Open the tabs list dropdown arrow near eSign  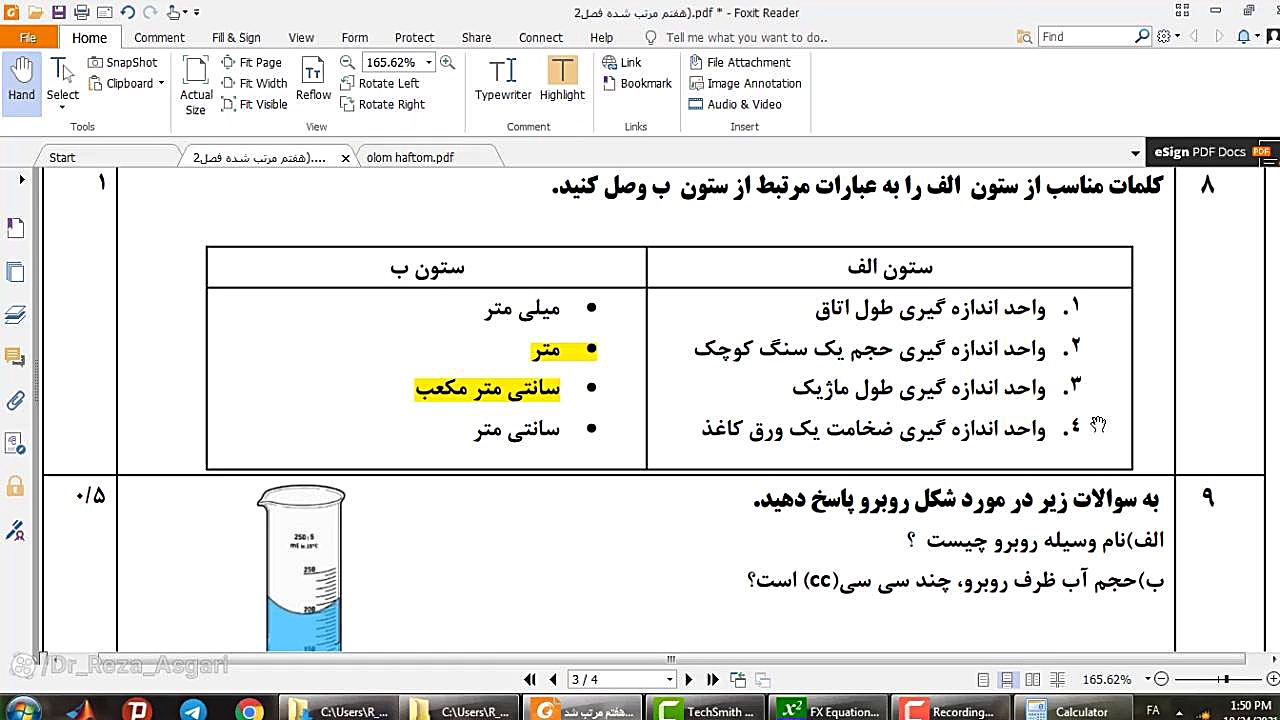pyautogui.click(x=1136, y=152)
